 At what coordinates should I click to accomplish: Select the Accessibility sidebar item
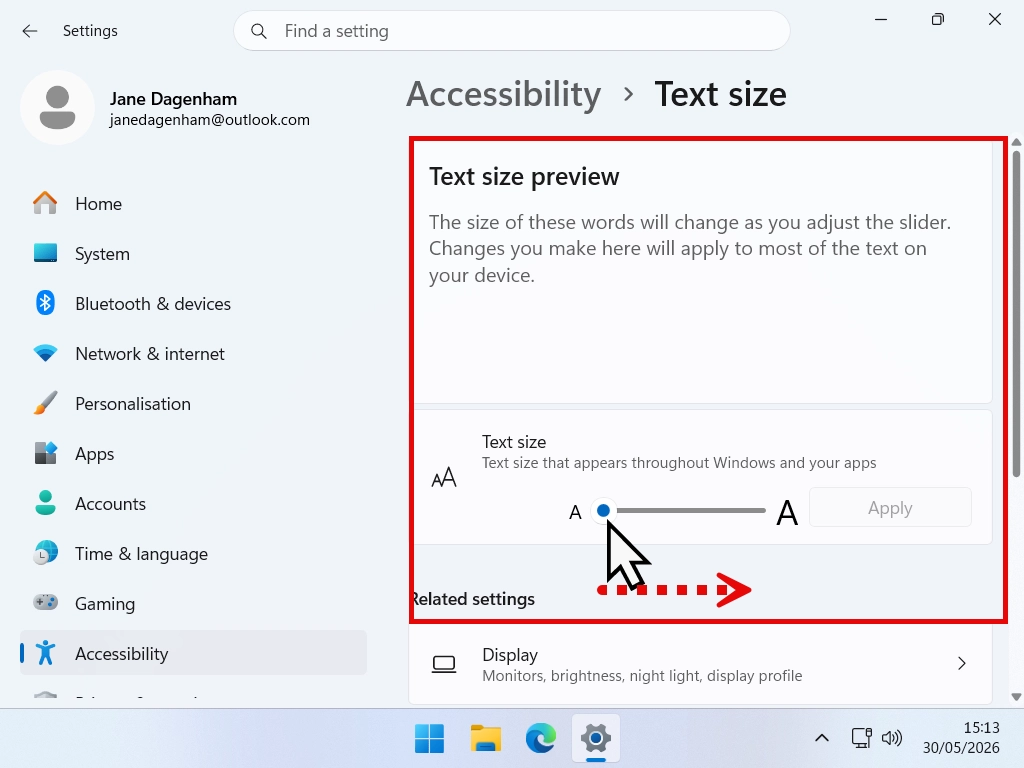tap(193, 653)
